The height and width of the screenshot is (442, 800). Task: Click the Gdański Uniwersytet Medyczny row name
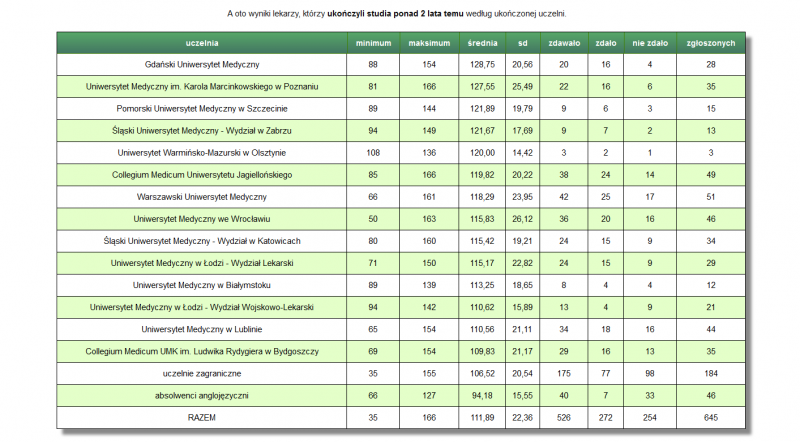coord(202,64)
